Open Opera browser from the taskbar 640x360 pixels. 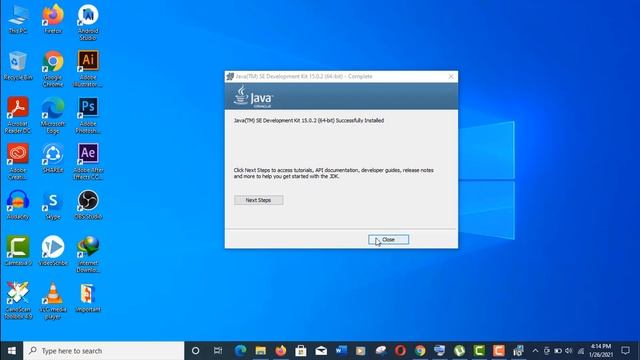(400, 351)
